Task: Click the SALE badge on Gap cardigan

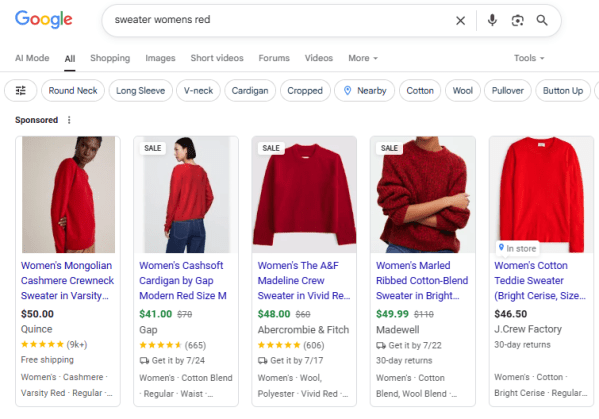Action: pos(153,148)
